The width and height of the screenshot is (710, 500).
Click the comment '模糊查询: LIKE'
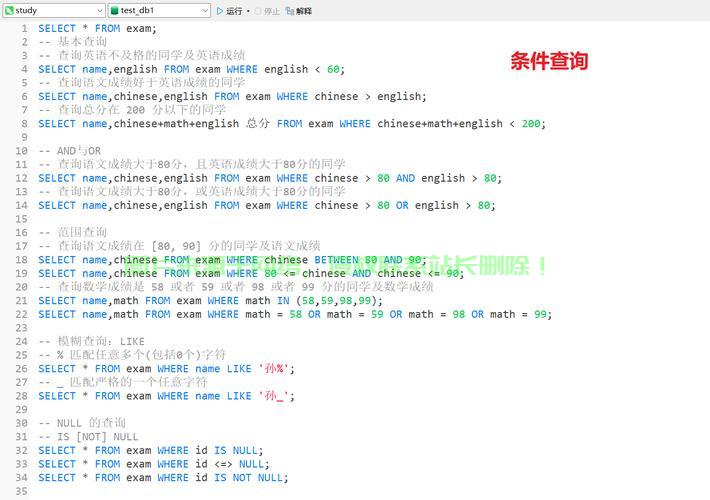(x=101, y=341)
